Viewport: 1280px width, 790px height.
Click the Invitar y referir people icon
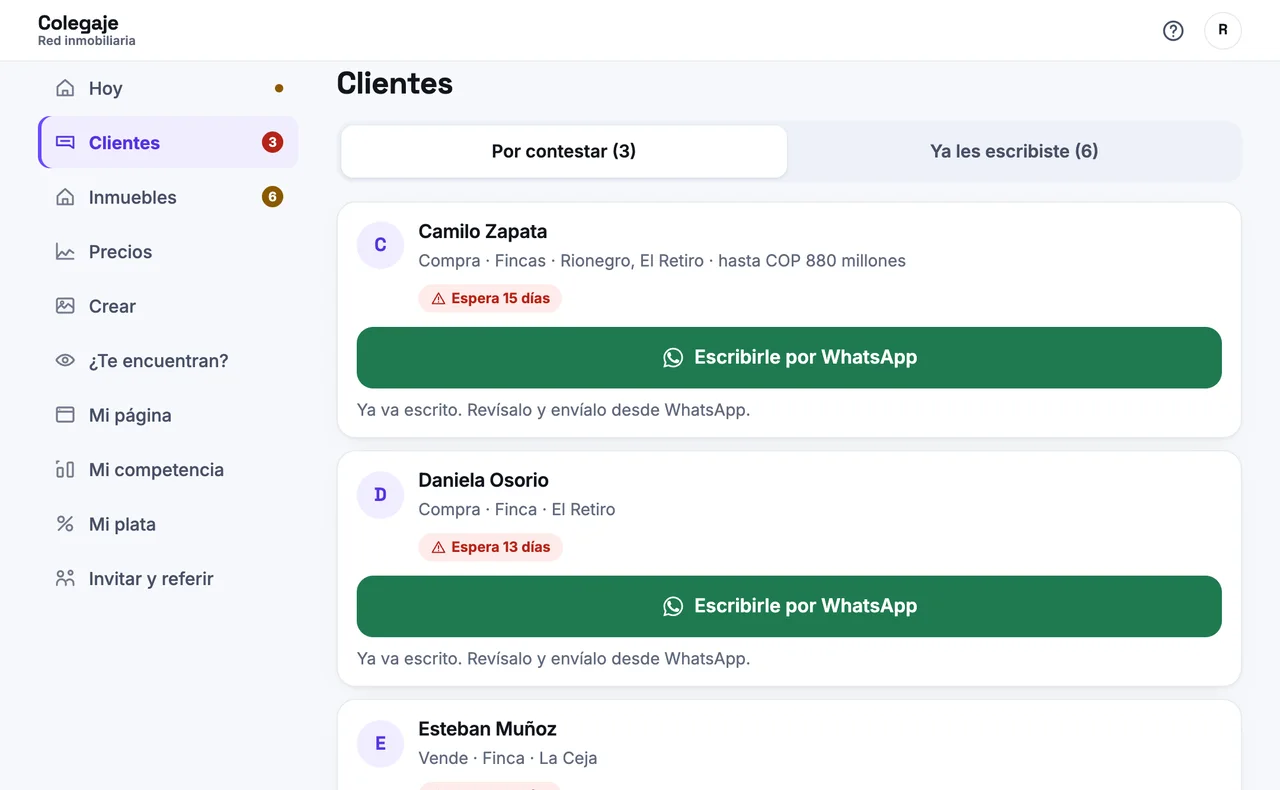[x=65, y=579]
